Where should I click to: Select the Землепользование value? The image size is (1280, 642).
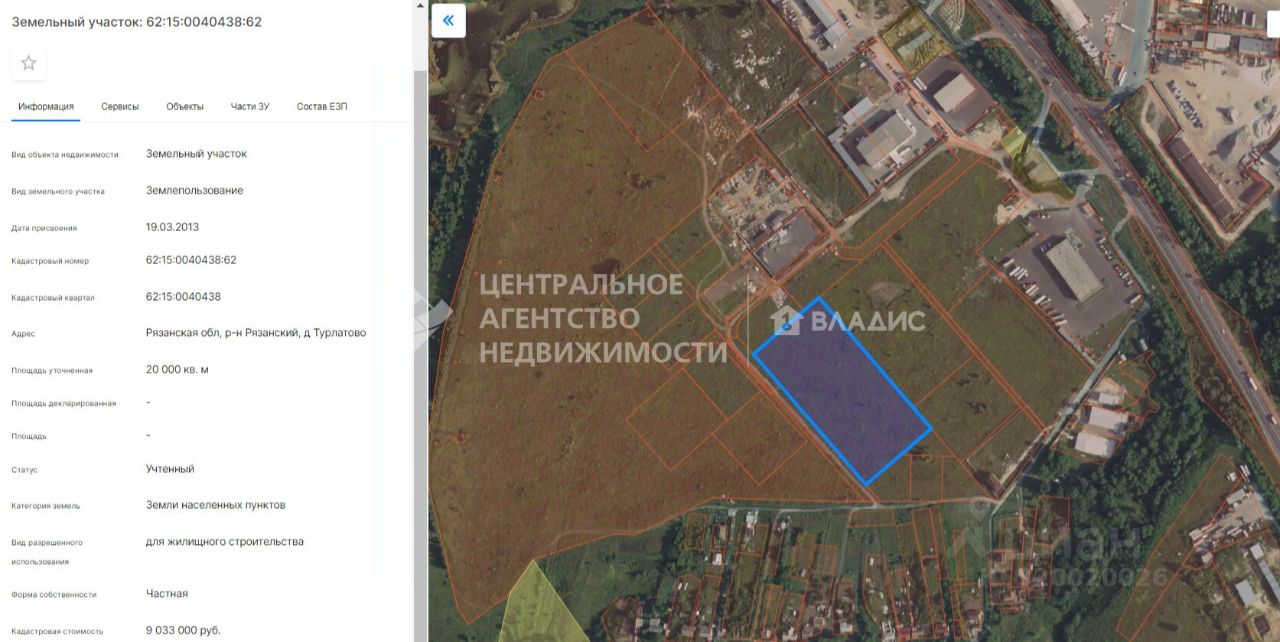click(x=194, y=190)
